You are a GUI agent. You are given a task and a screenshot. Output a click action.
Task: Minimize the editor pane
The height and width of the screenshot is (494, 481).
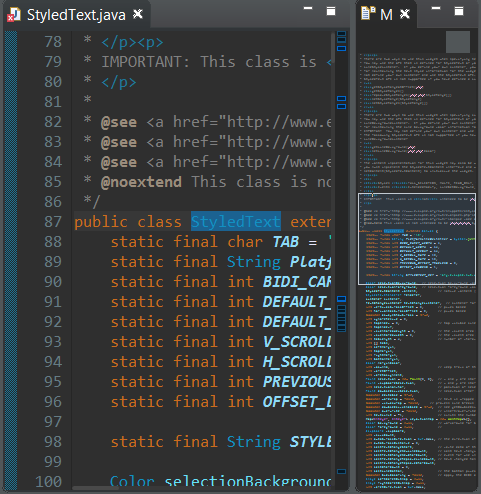tap(308, 9)
